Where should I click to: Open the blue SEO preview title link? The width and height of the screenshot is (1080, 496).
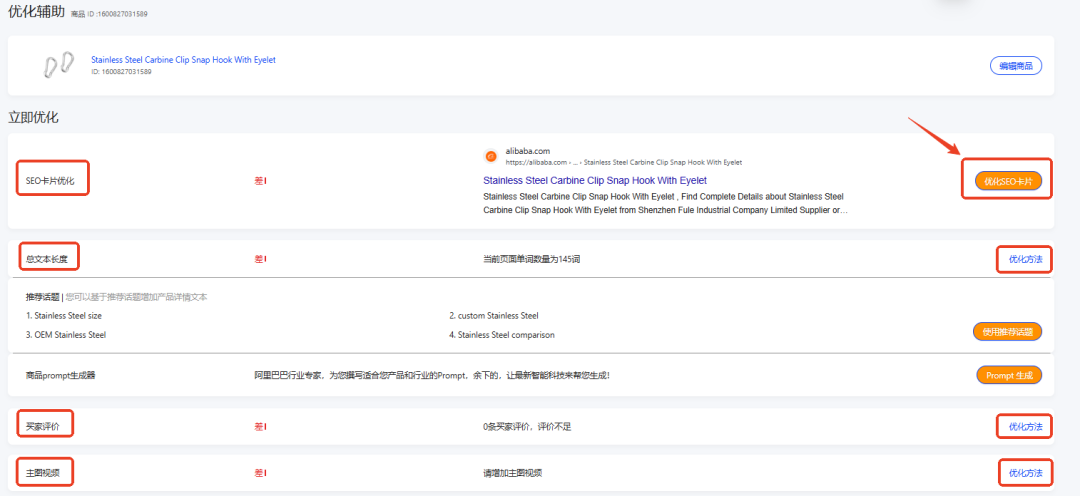(x=594, y=181)
